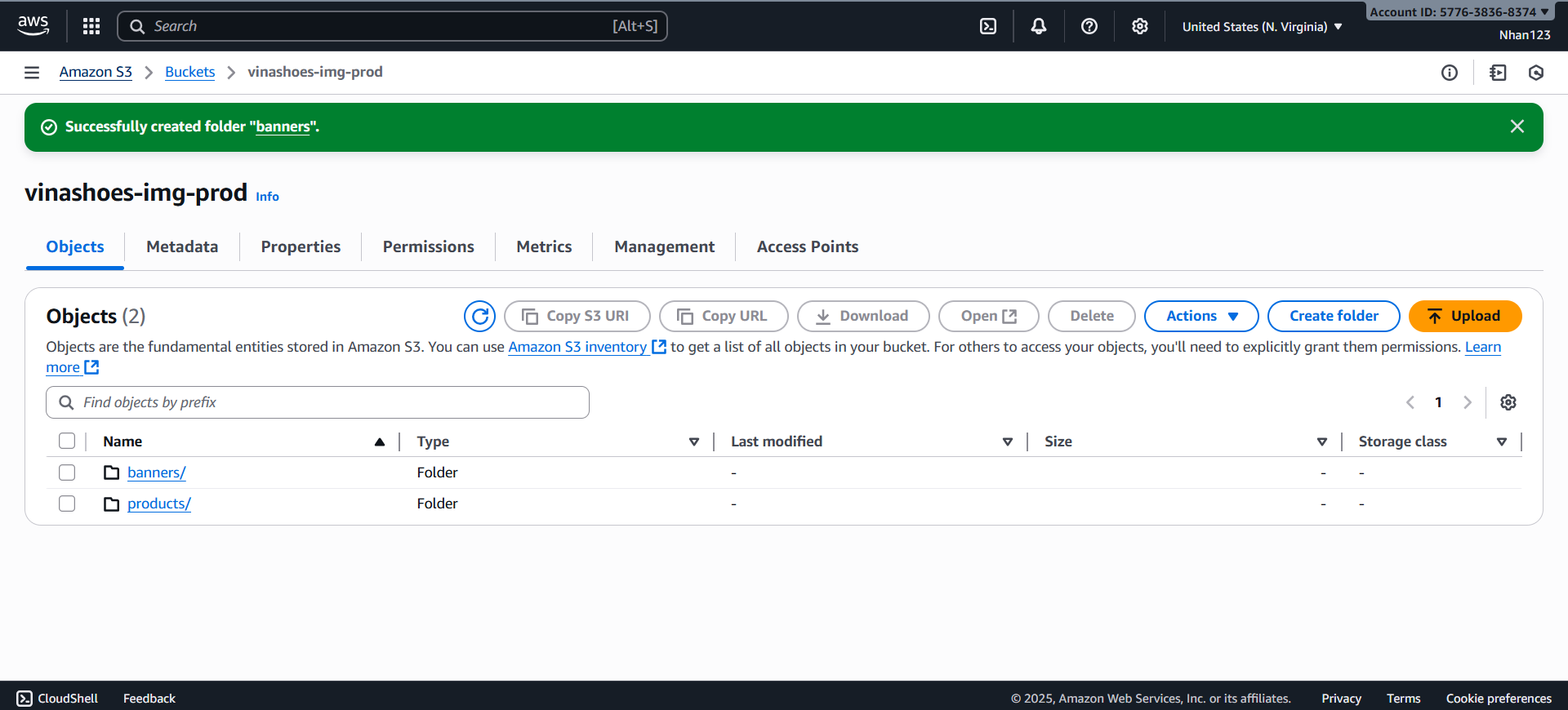The image size is (1568, 710).
Task: Select the banners/ folder checkbox
Action: [x=67, y=473]
